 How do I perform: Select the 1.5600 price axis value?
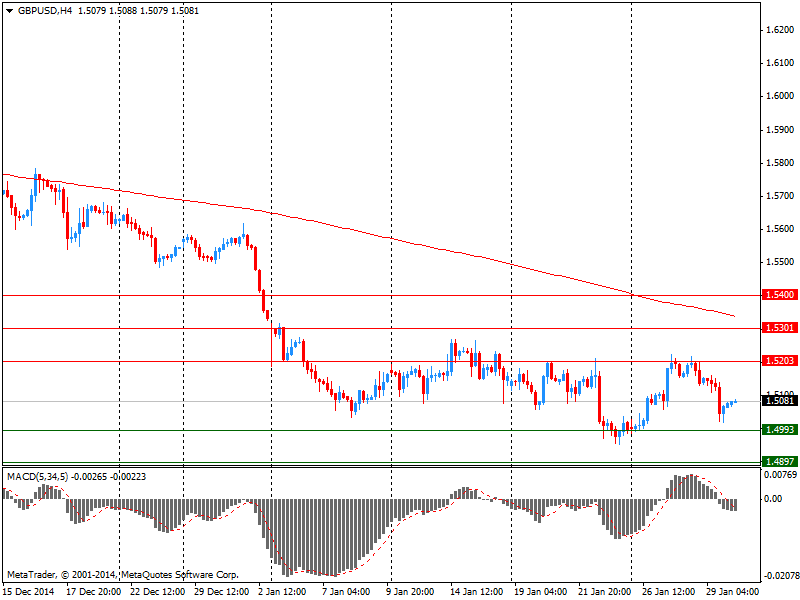[x=780, y=229]
